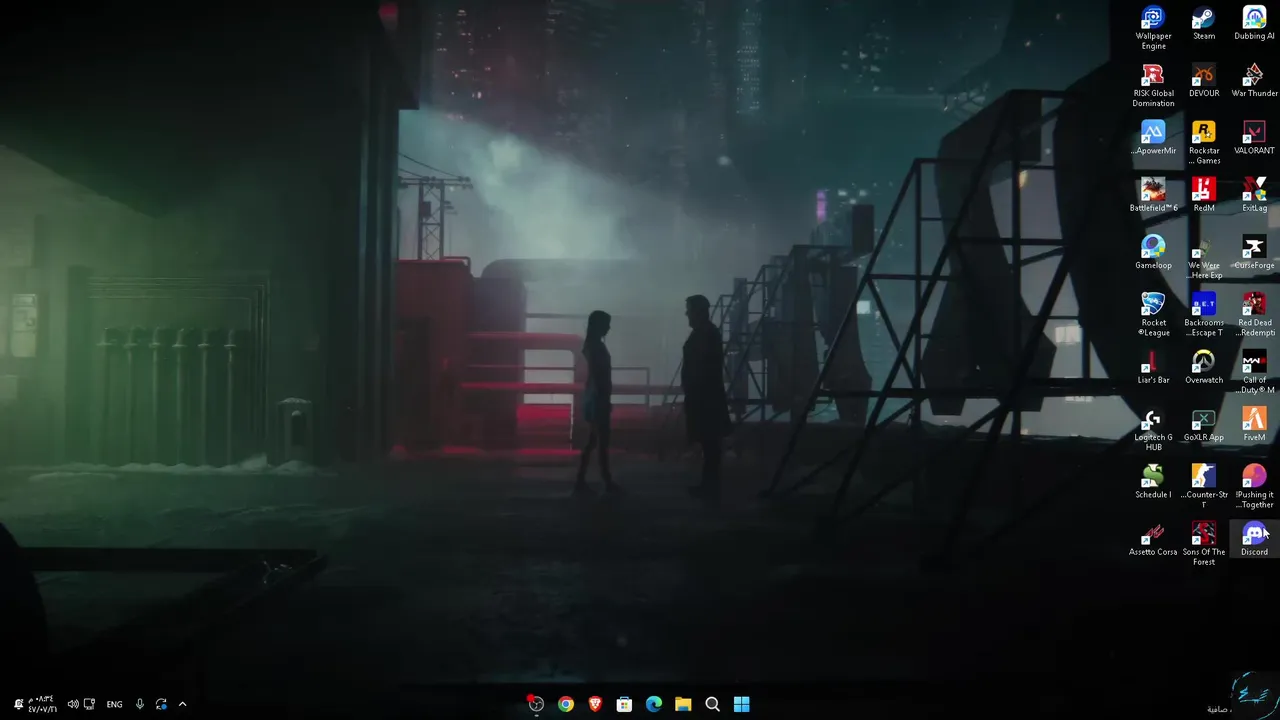Select the Sons Of The Forest icon
Image resolution: width=1280 pixels, height=720 pixels.
[x=1204, y=544]
